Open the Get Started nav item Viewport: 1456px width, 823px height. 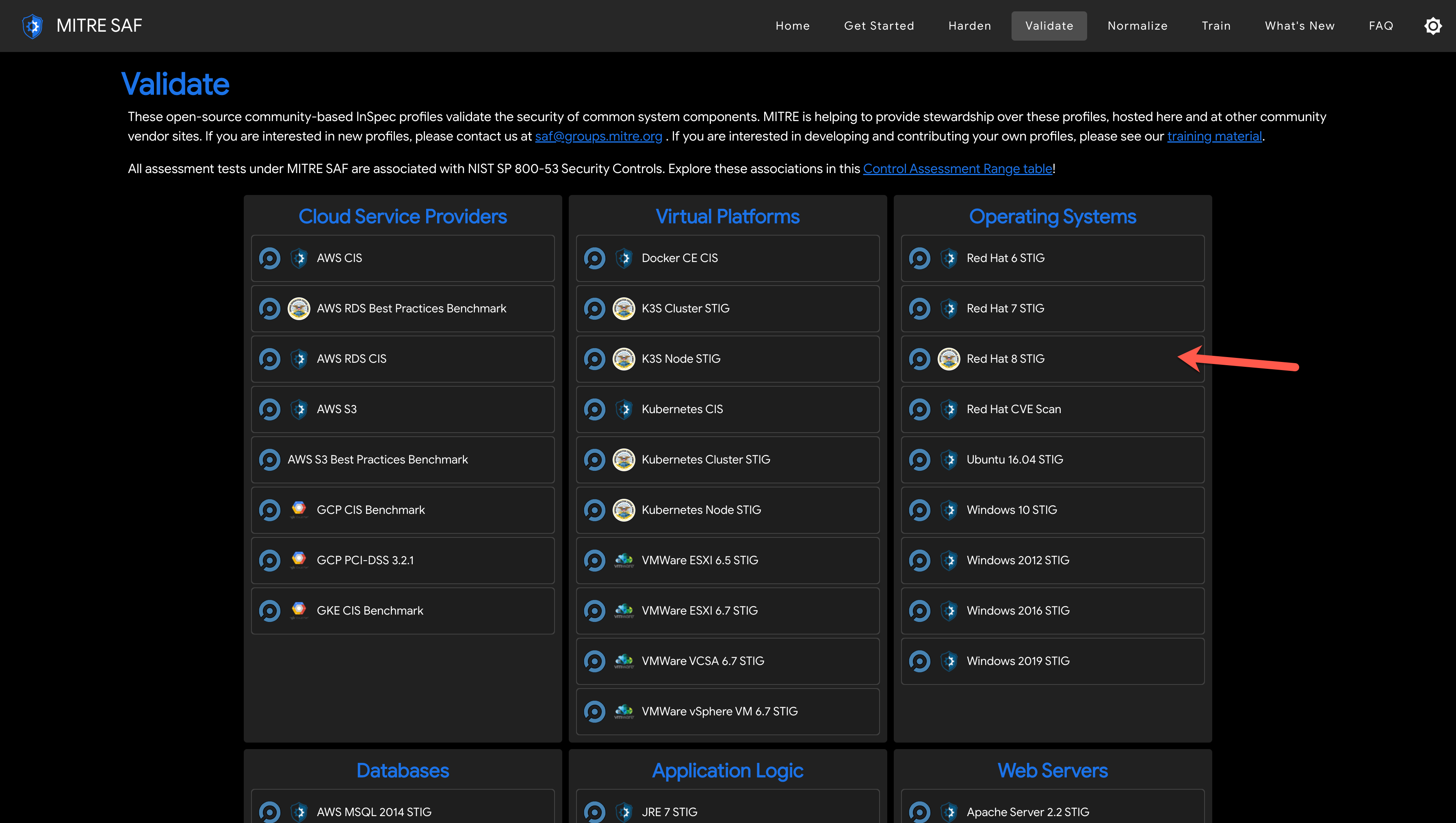point(879,26)
